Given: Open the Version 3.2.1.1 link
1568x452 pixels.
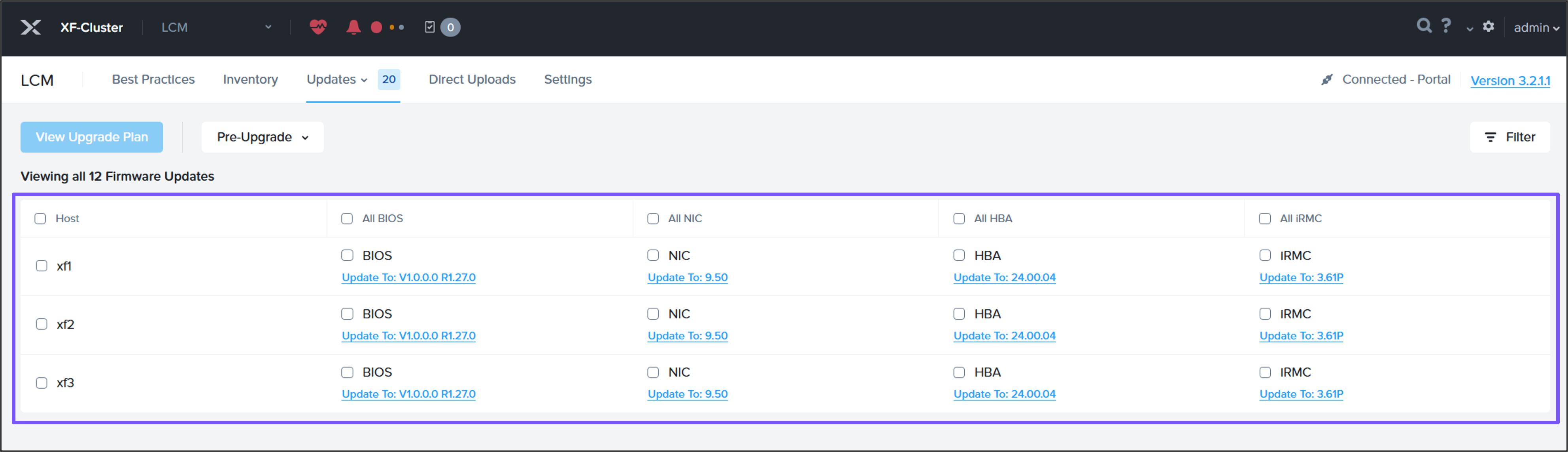Looking at the screenshot, I should click(x=1509, y=80).
